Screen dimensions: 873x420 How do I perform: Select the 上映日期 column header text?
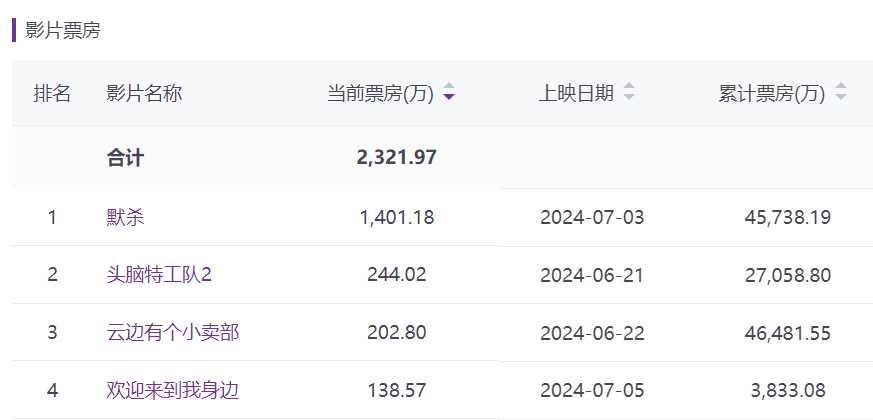pyautogui.click(x=576, y=93)
